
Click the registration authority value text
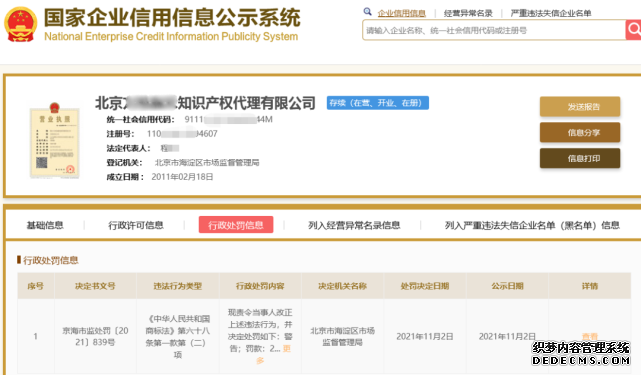pyautogui.click(x=207, y=162)
